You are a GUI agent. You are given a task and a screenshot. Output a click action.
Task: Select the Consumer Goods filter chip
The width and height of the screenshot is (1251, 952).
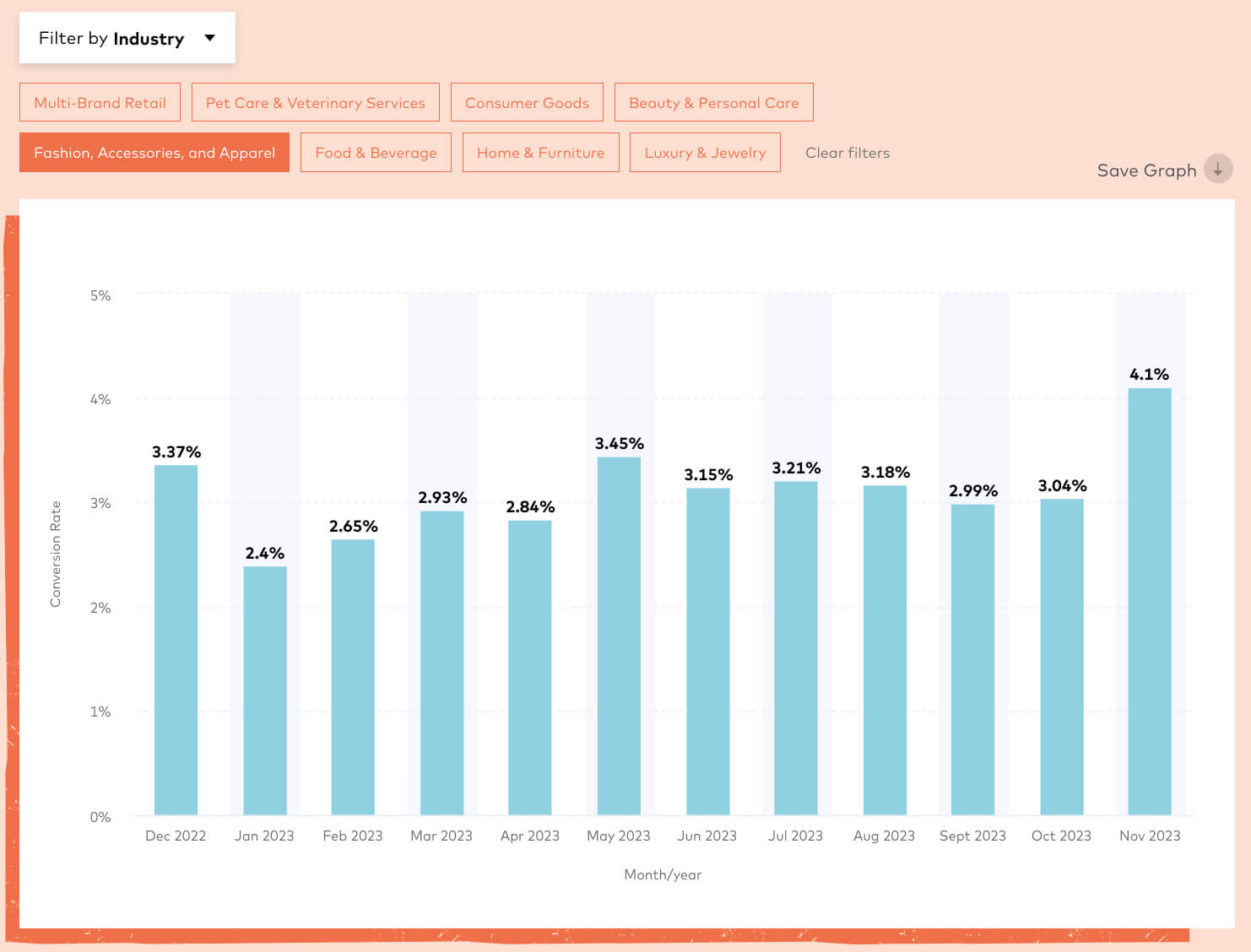(x=527, y=103)
